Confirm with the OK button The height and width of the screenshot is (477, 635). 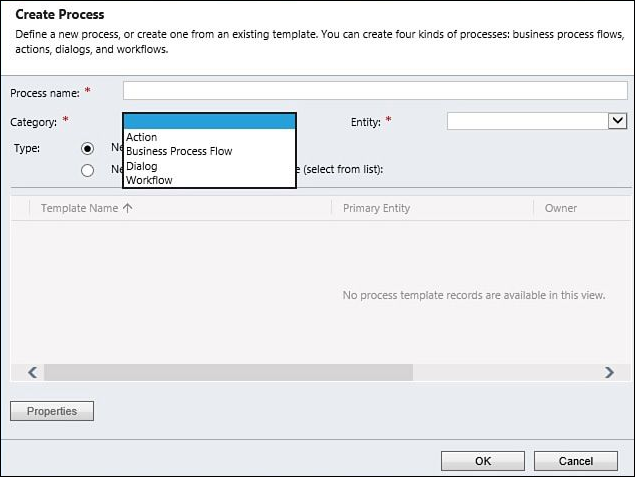[483, 461]
